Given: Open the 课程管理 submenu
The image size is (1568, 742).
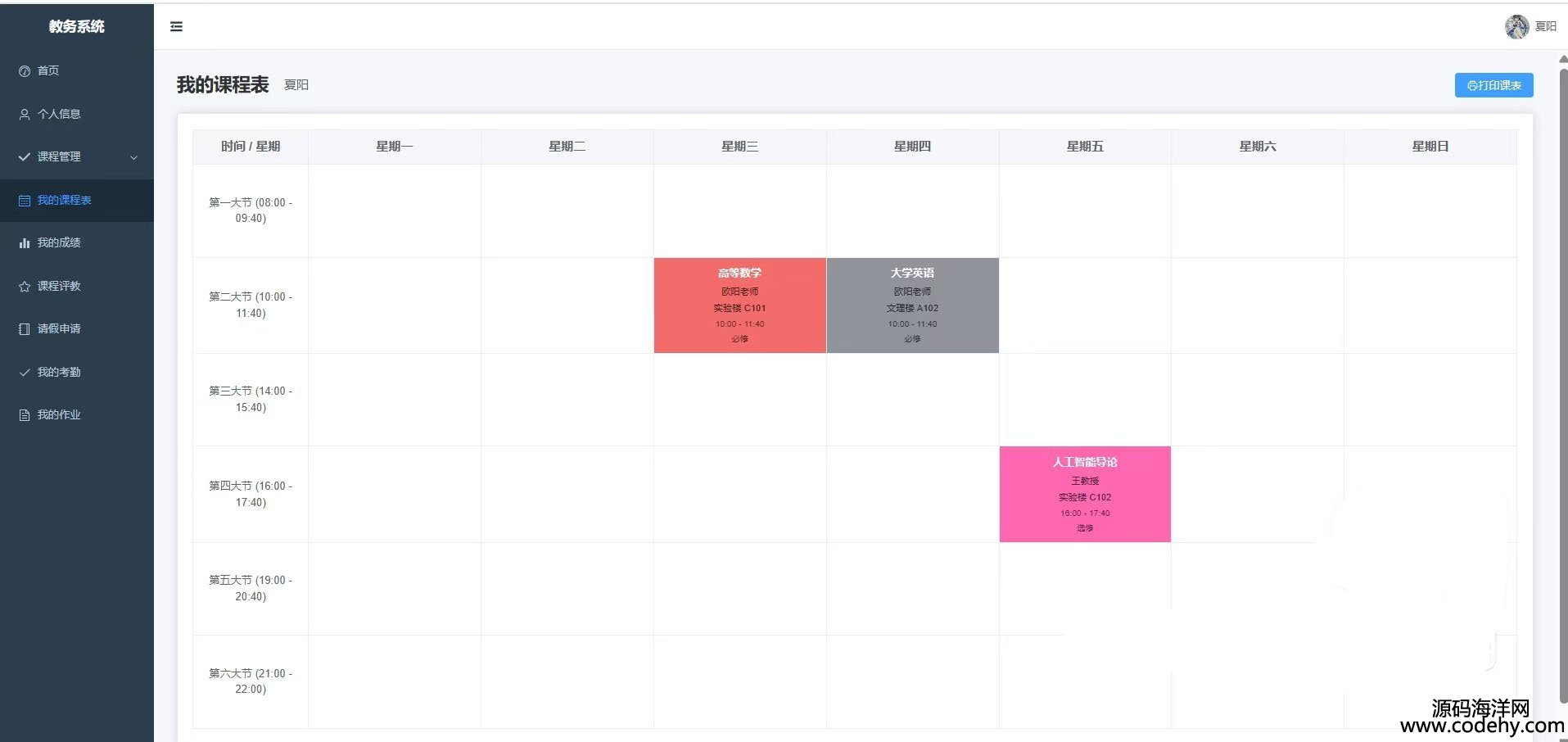Looking at the screenshot, I should [59, 157].
